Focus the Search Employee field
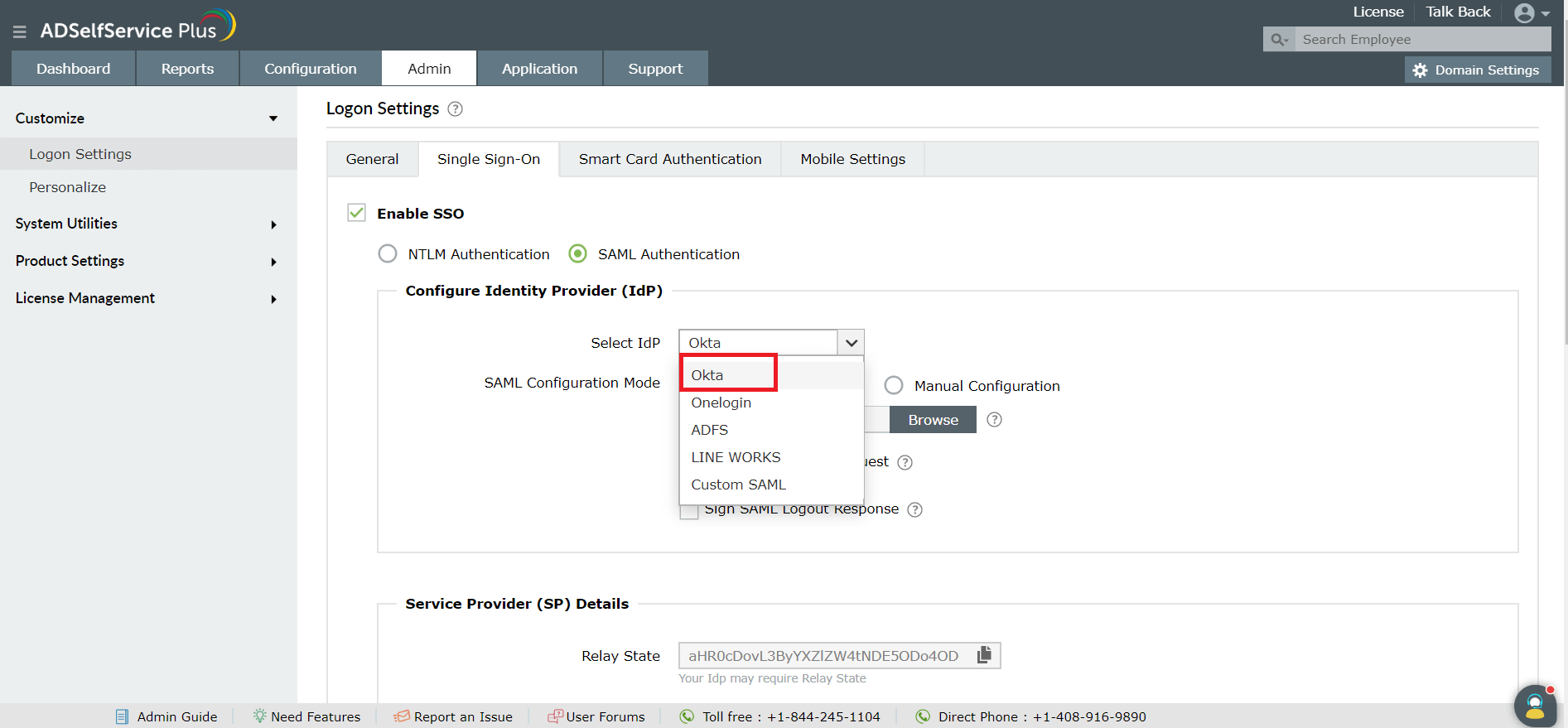Image resolution: width=1568 pixels, height=728 pixels. tap(1423, 40)
